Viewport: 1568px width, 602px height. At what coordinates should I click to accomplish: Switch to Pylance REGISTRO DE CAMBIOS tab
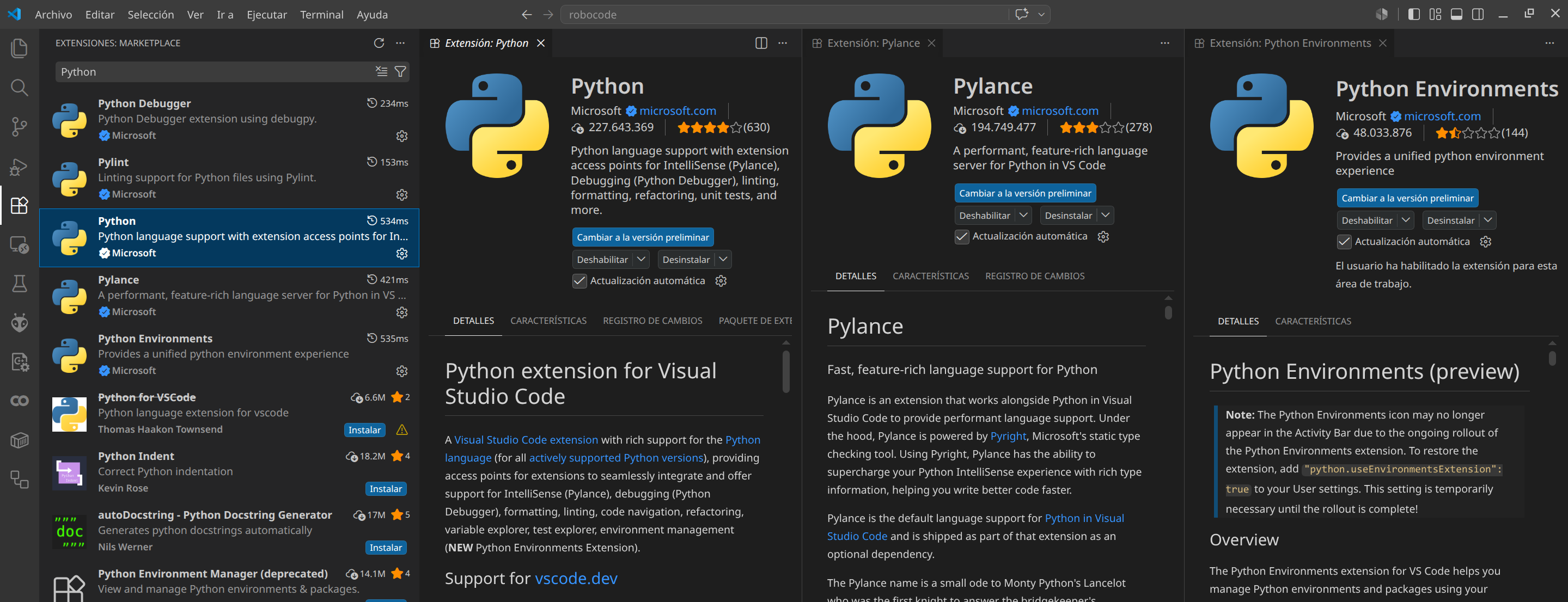click(x=1034, y=276)
